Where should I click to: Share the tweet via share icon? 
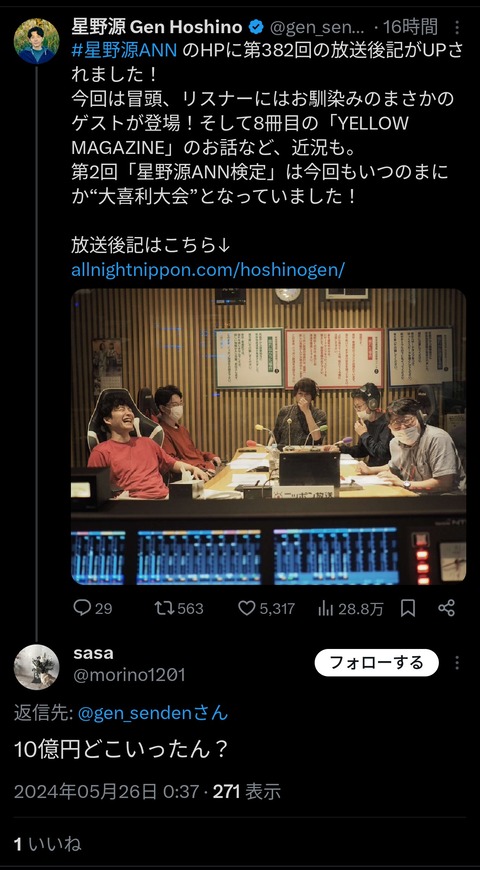(447, 608)
